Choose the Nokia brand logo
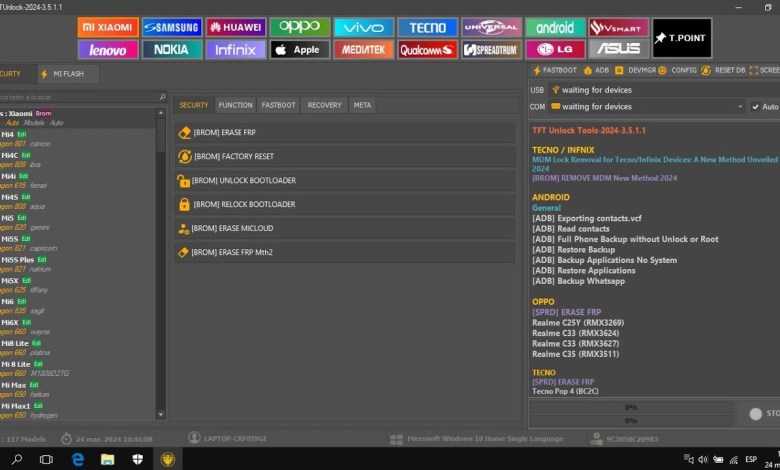780x470 pixels. click(172, 50)
